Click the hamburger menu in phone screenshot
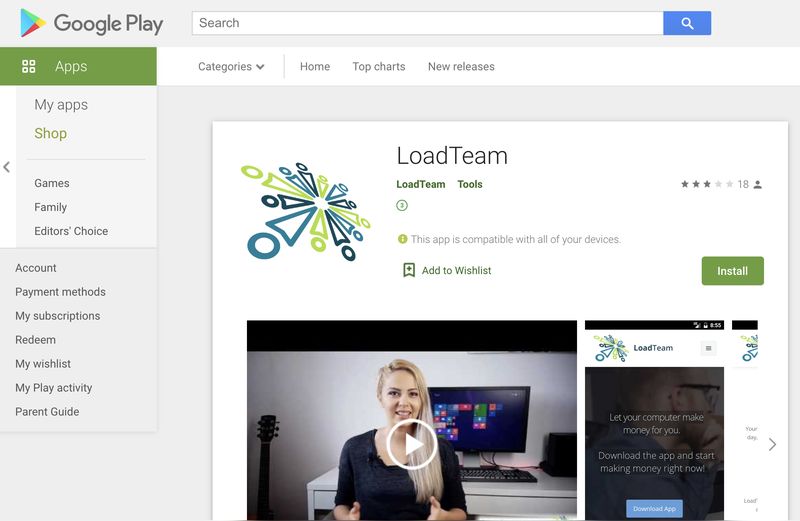 709,348
